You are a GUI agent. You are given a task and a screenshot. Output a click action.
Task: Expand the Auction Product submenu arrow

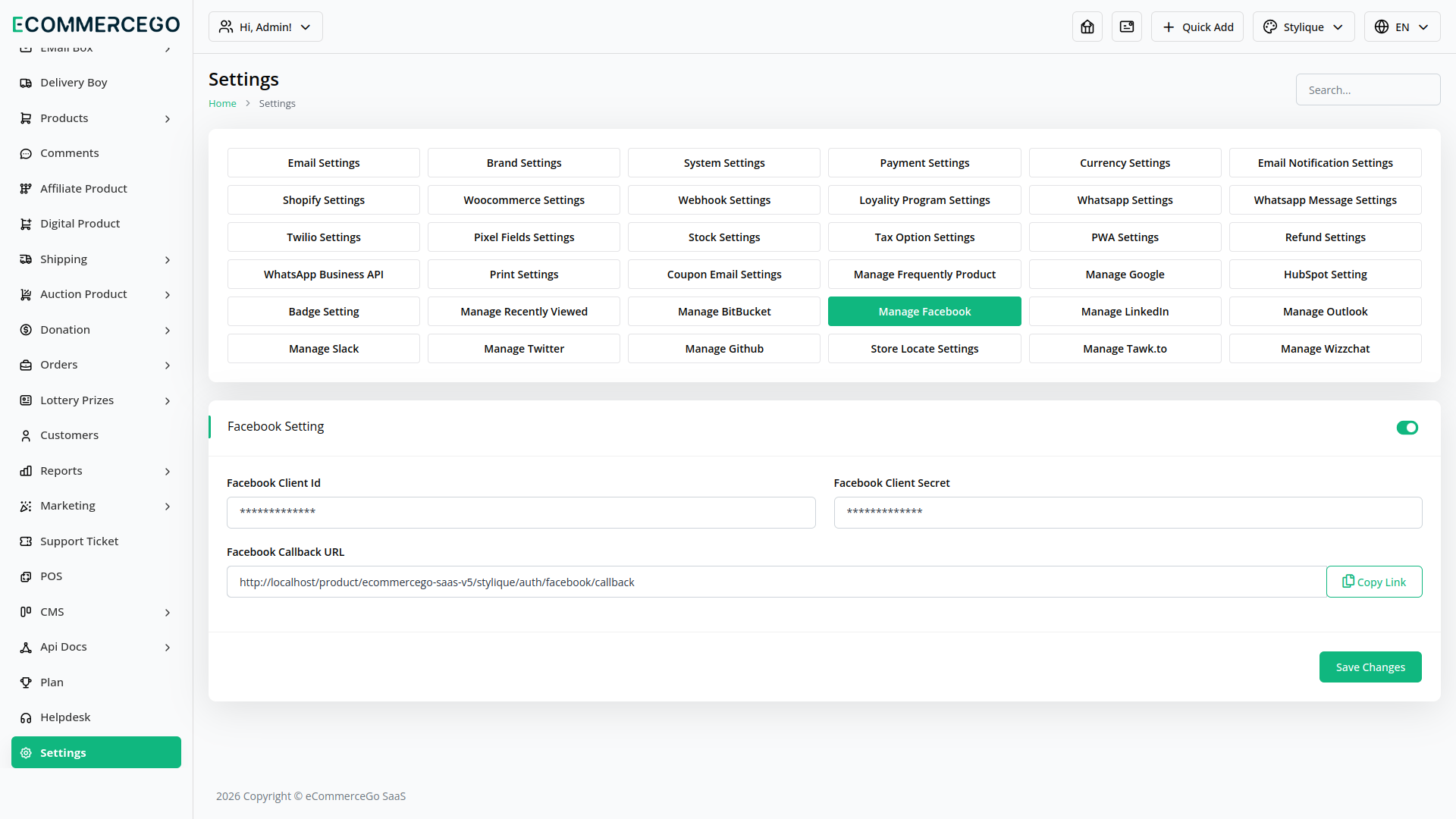tap(168, 294)
